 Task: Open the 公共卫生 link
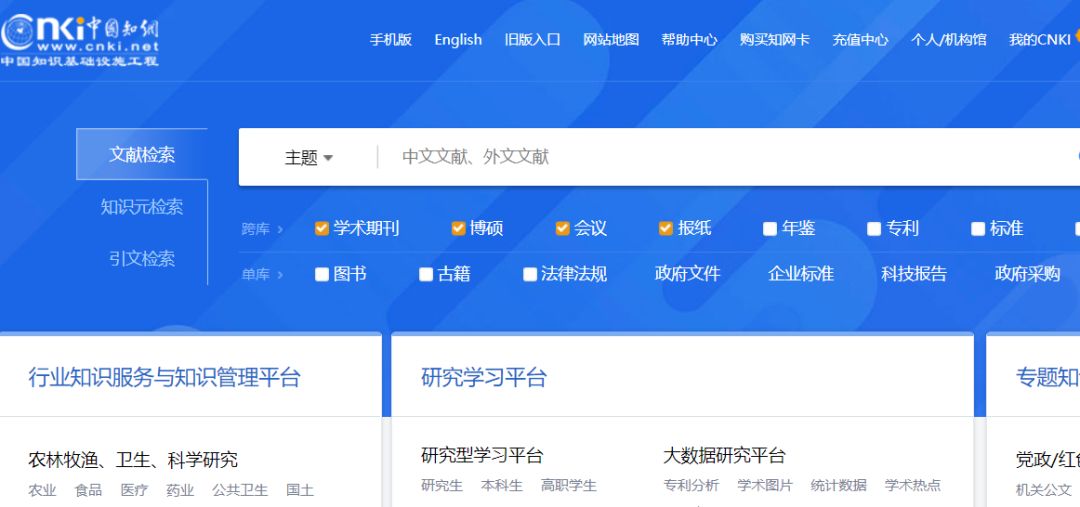[240, 490]
